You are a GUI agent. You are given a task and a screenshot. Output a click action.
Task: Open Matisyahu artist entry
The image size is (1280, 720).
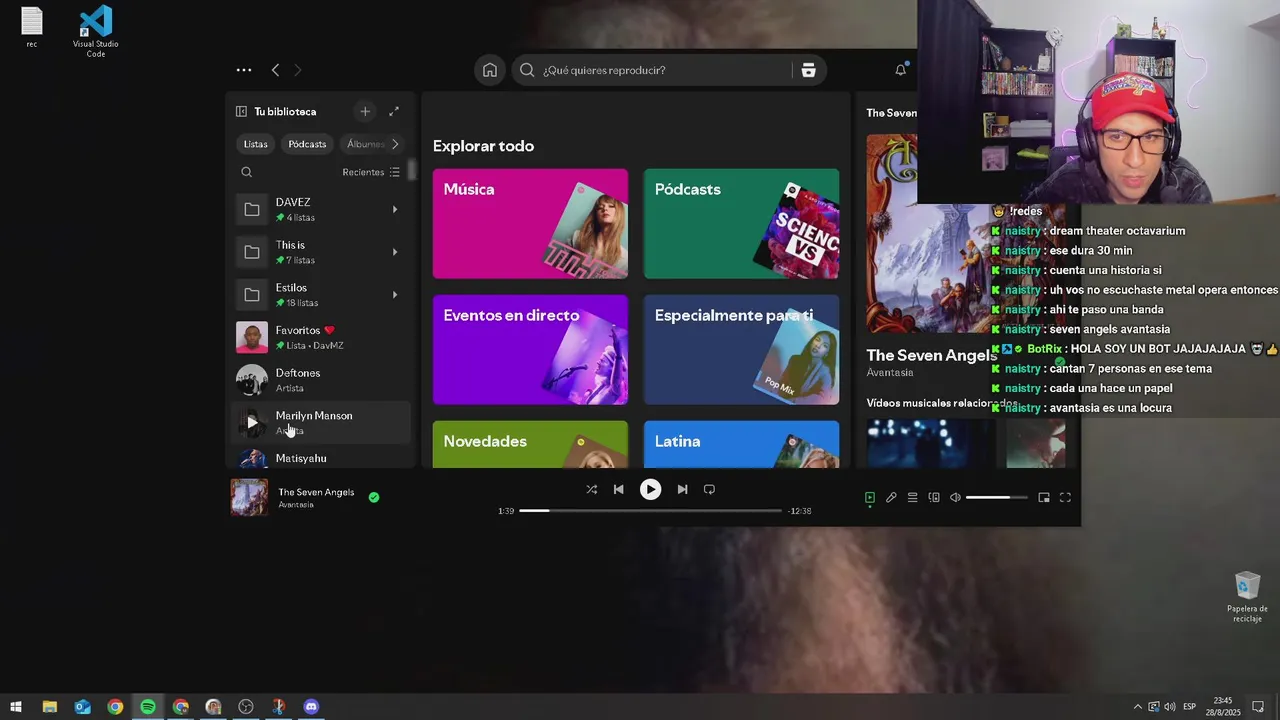[322, 458]
